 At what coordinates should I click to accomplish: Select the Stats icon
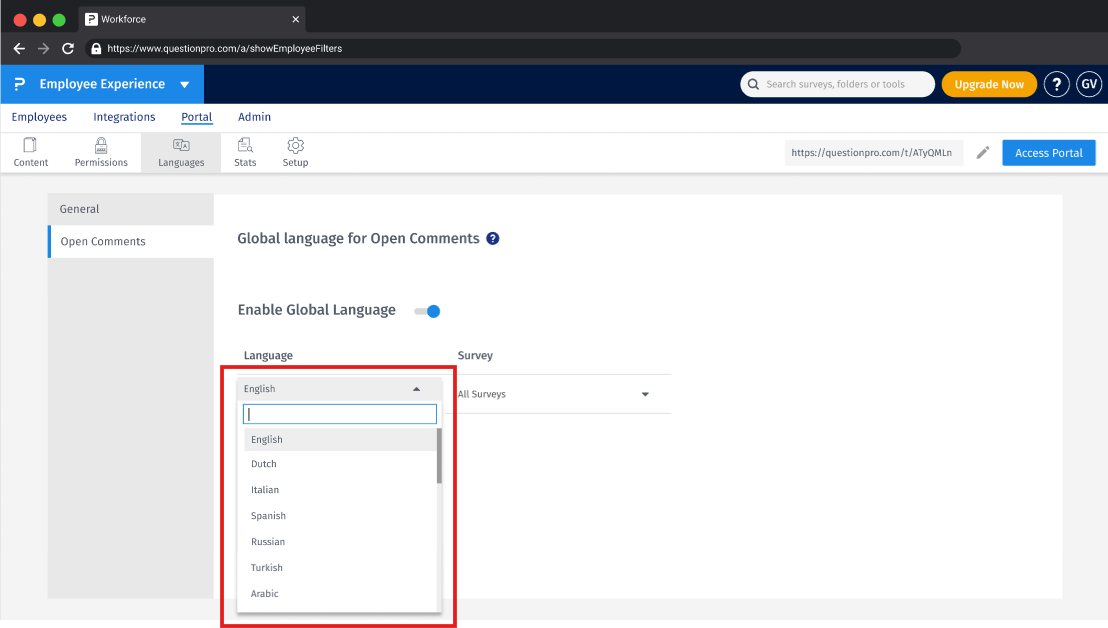pyautogui.click(x=245, y=146)
